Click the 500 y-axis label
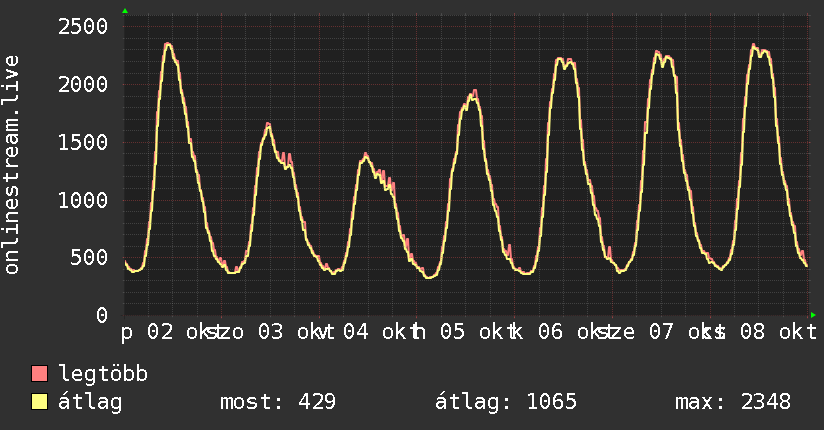Viewport: 824px width, 430px height. [x=89, y=258]
